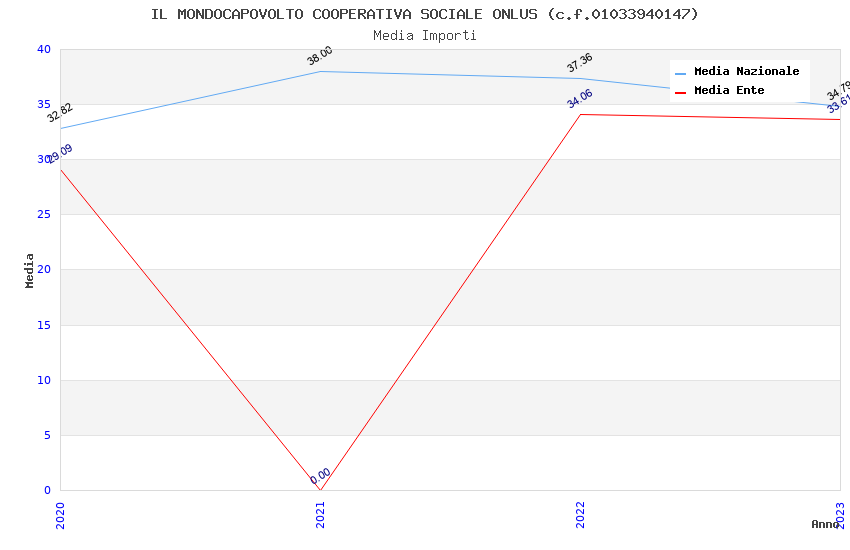Click the y-axis tick 5
The width and height of the screenshot is (850, 550).
coord(48,435)
